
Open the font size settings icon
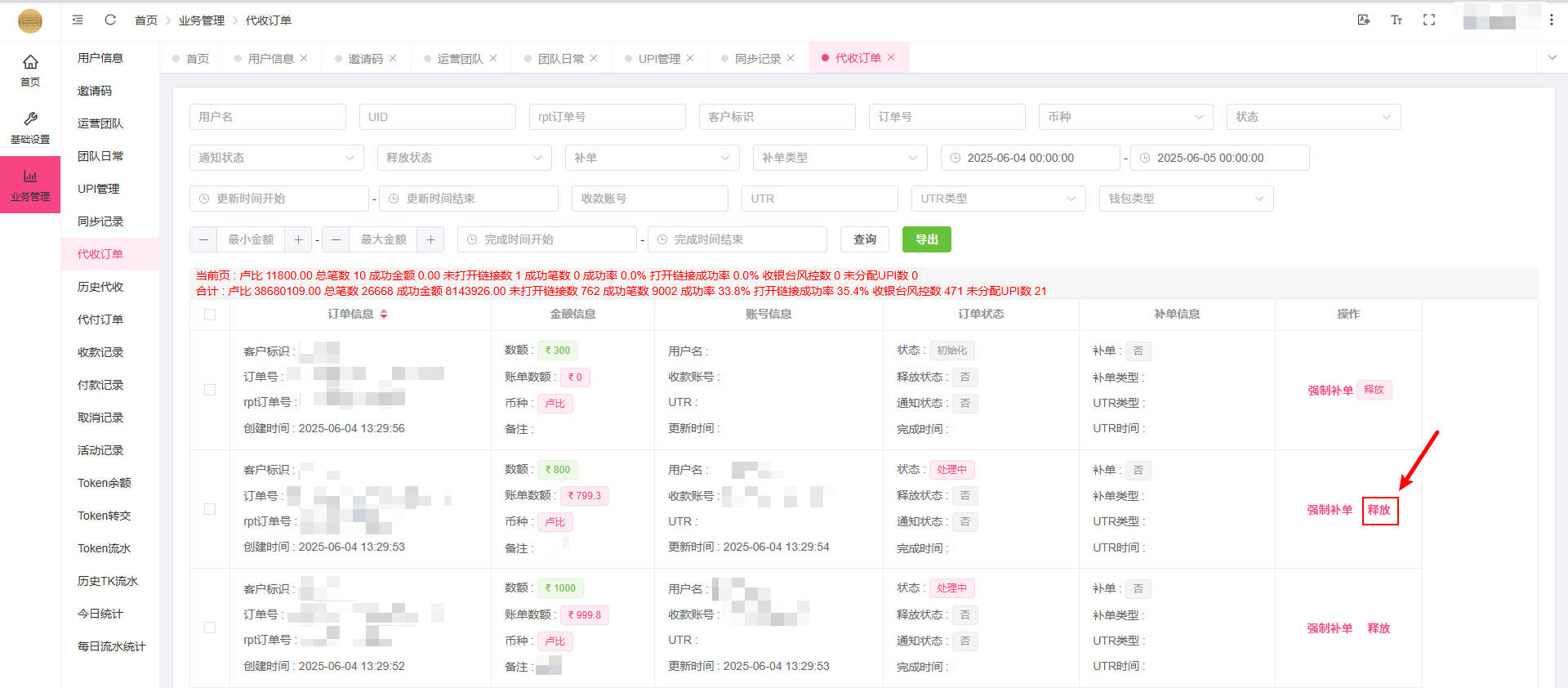coord(1396,20)
